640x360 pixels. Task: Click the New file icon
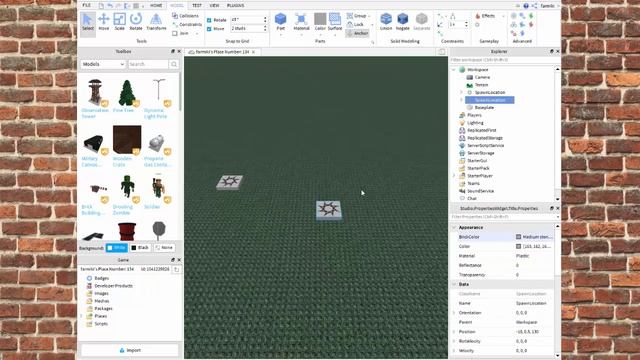(x=101, y=6)
